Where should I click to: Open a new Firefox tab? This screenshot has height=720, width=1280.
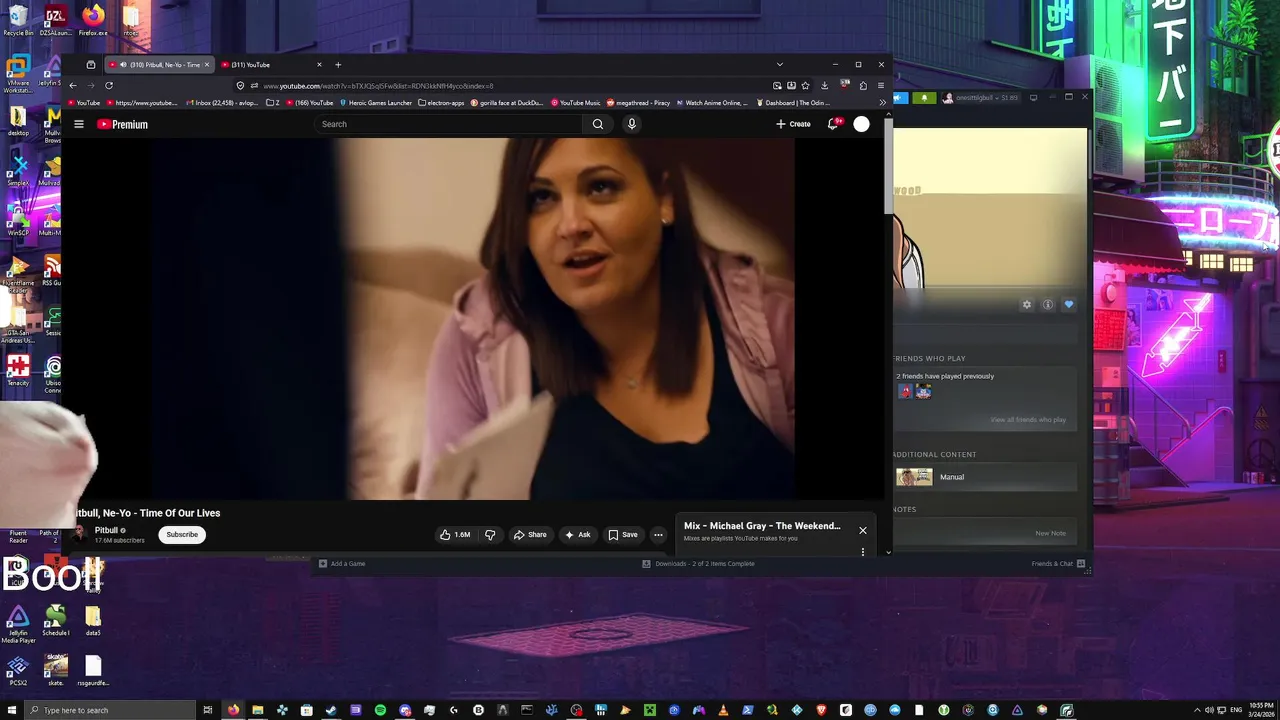point(338,65)
